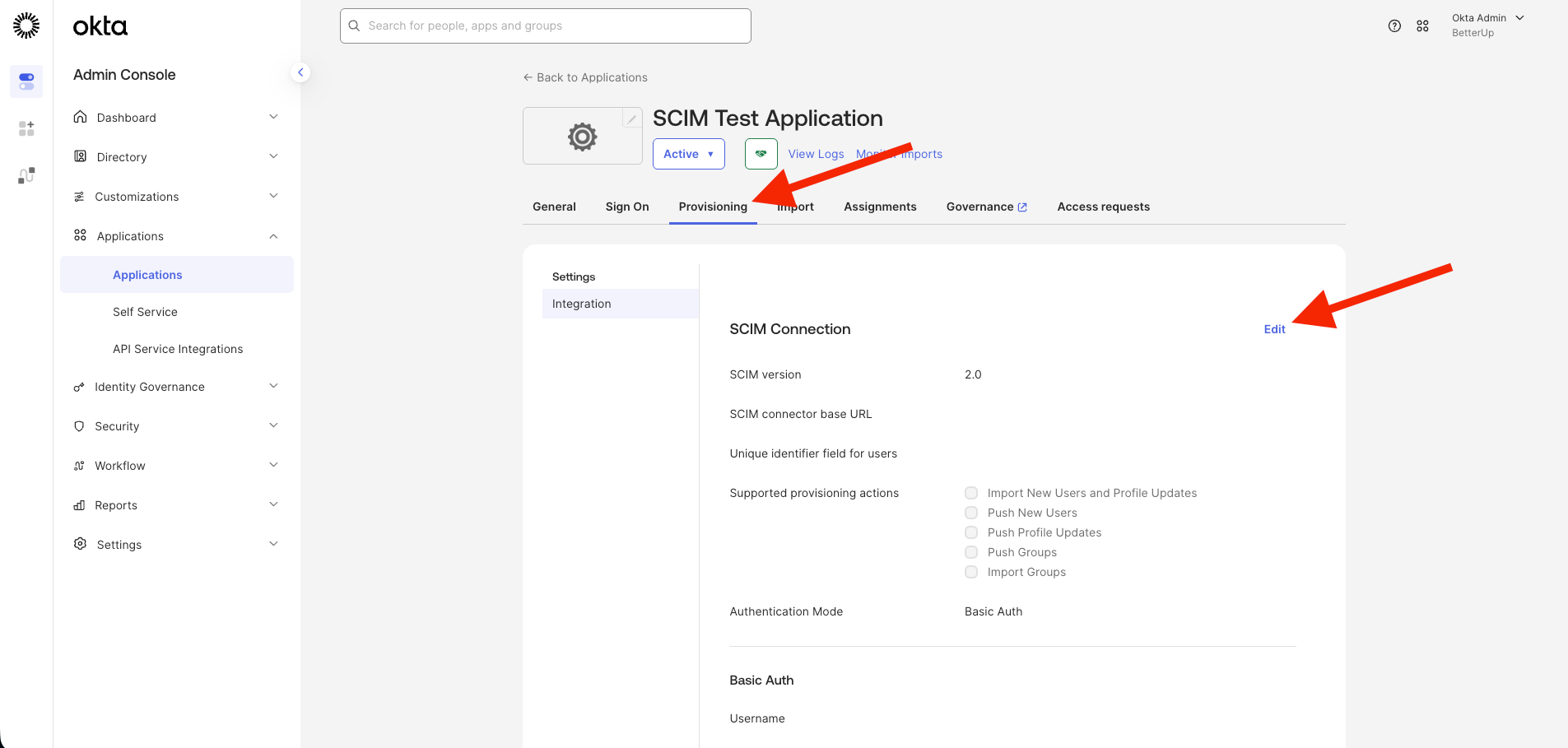This screenshot has height=748, width=1568.
Task: Click the Okta sunburst logo icon
Action: click(26, 26)
